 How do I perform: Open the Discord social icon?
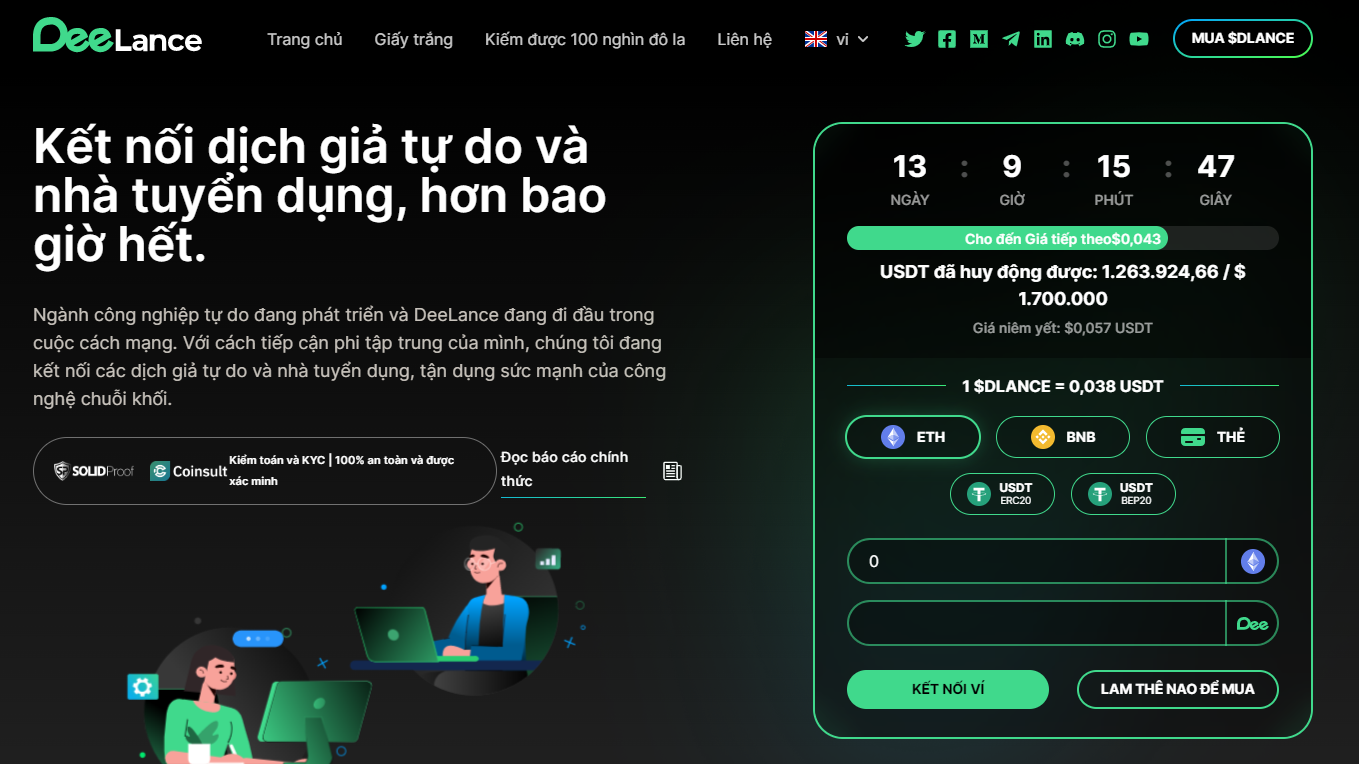point(1075,39)
